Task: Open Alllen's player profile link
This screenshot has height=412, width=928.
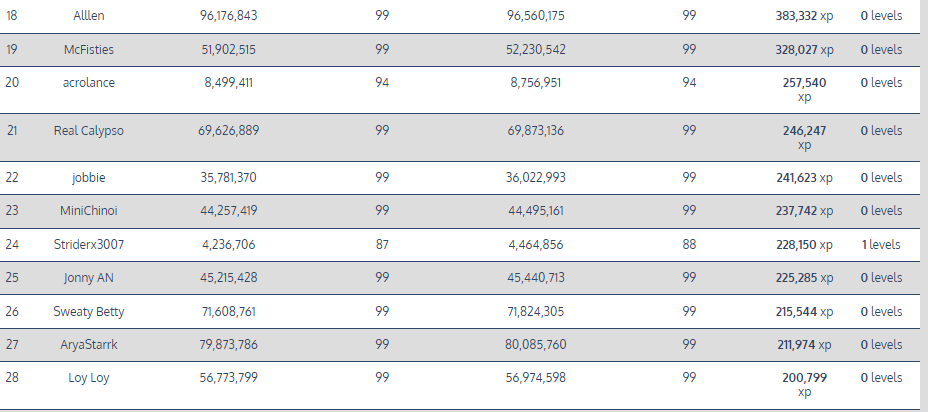Action: [x=88, y=17]
